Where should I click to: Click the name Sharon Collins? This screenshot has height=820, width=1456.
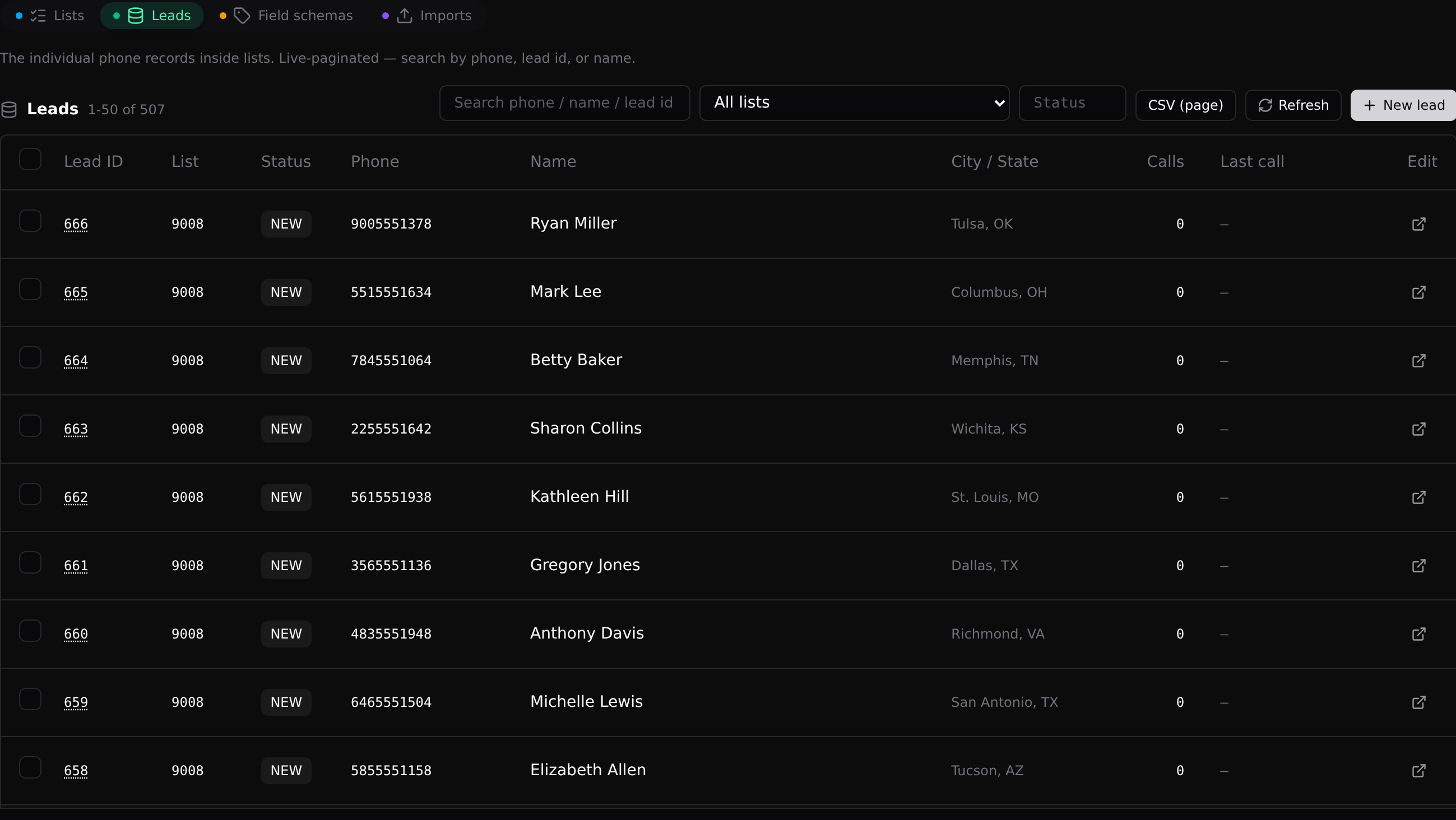coord(586,428)
